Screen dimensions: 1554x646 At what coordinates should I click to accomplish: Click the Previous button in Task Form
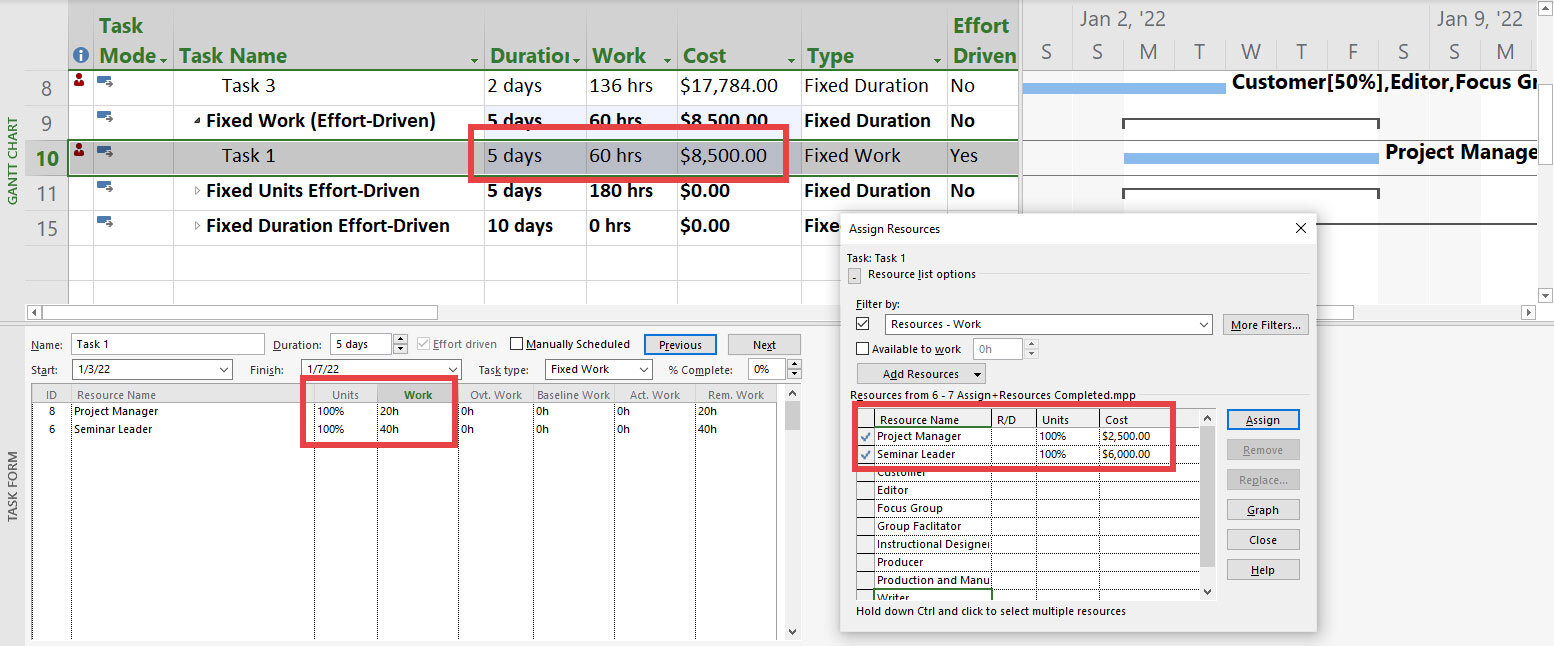[680, 345]
